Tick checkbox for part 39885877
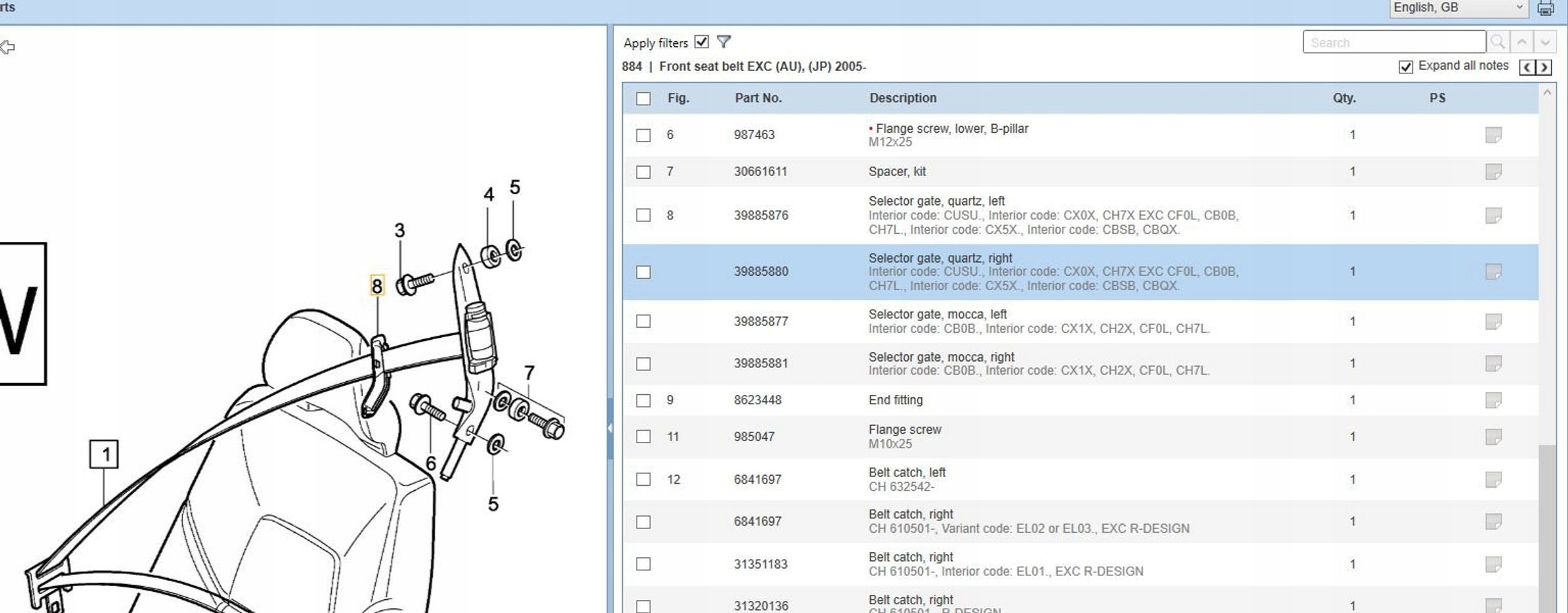This screenshot has height=613, width=1568. pos(644,321)
